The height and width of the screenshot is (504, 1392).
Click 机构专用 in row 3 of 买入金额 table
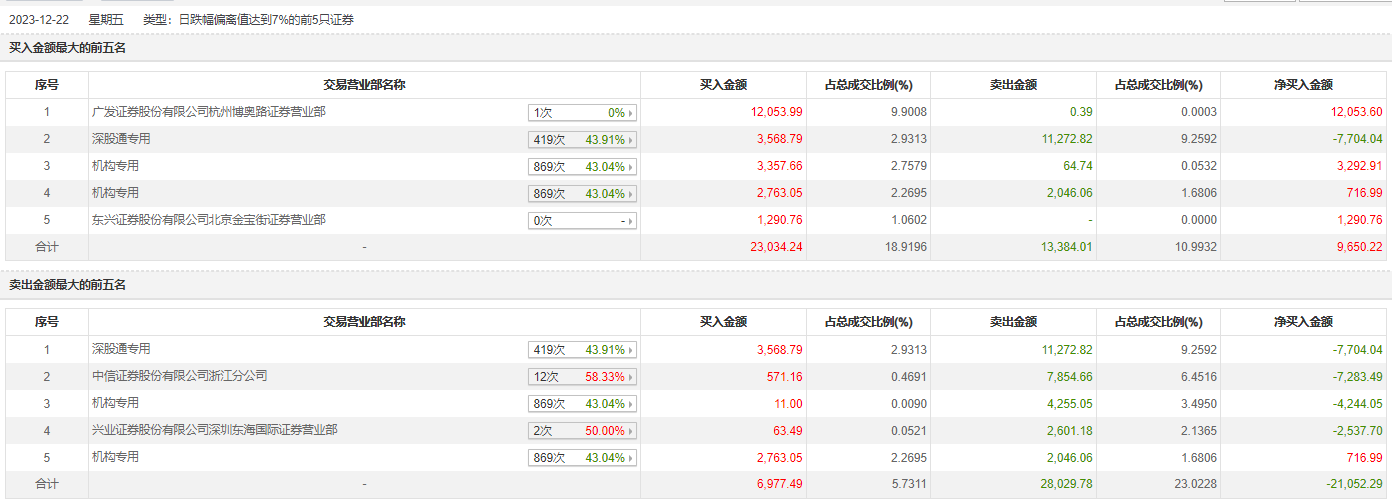point(115,166)
